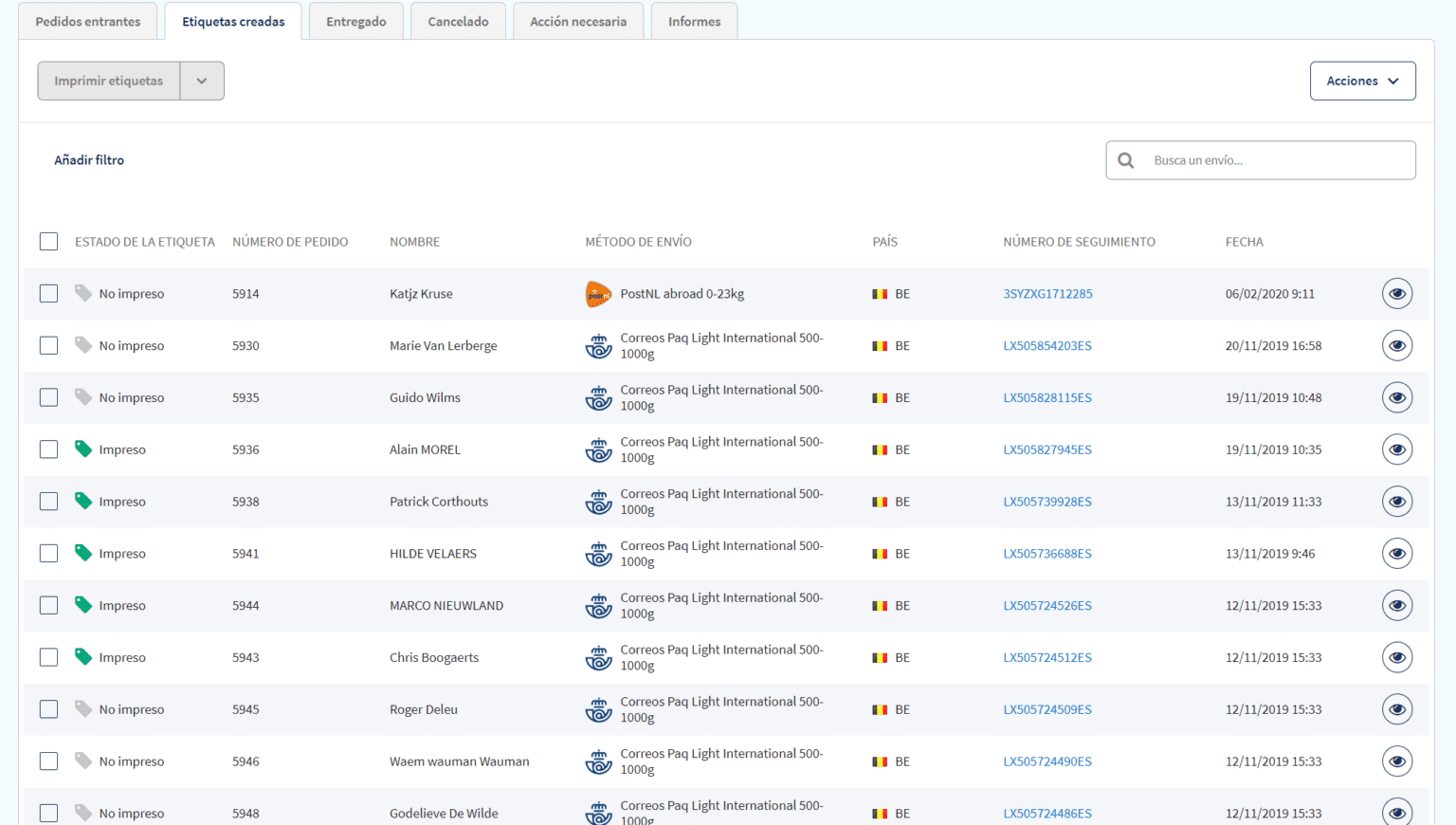Select checkbox for order 5944
Viewport: 1456px width, 825px height.
(x=49, y=606)
